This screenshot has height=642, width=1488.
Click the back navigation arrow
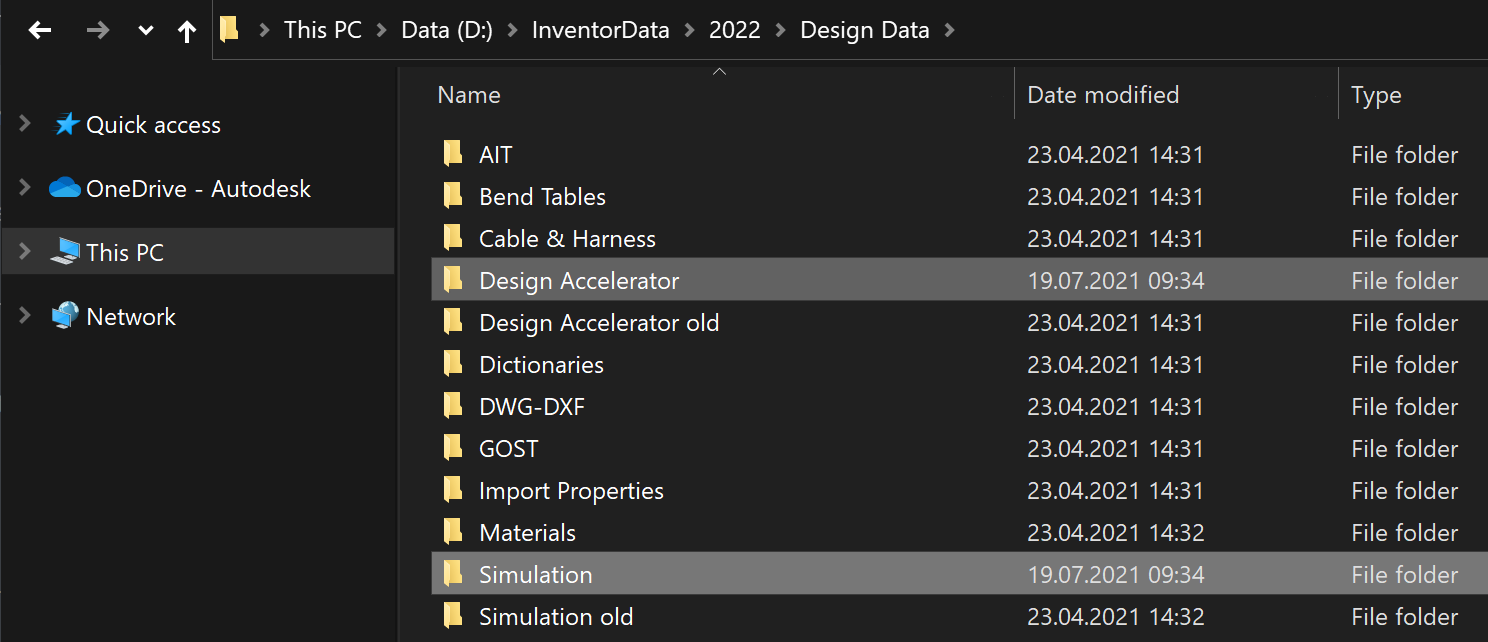(x=39, y=30)
